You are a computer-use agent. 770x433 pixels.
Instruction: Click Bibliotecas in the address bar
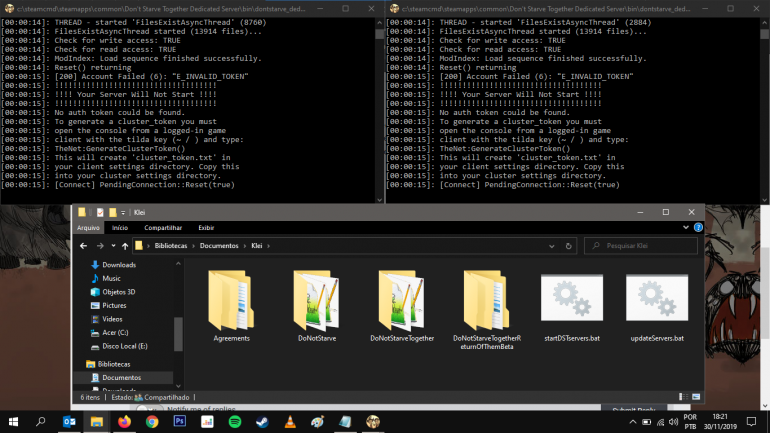[171, 246]
